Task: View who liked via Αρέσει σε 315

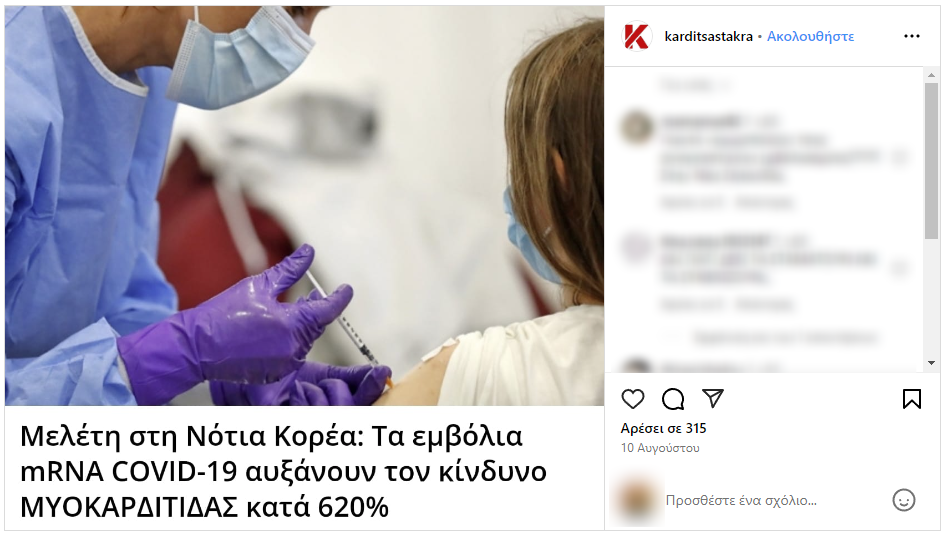Action: (x=663, y=428)
